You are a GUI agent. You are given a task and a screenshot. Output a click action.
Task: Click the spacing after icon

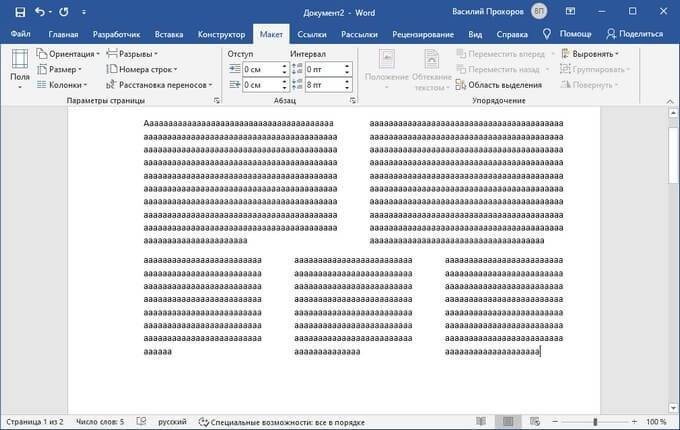297,85
